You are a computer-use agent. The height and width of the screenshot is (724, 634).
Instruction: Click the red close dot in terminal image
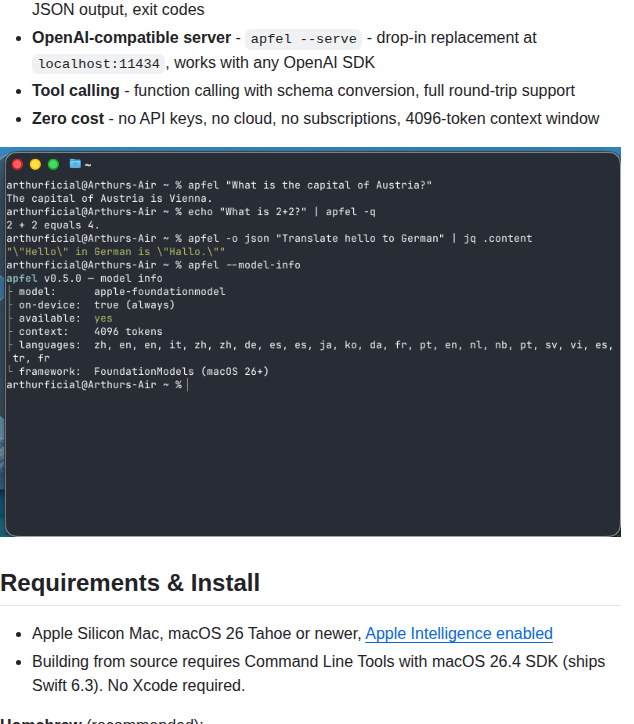coord(18,164)
